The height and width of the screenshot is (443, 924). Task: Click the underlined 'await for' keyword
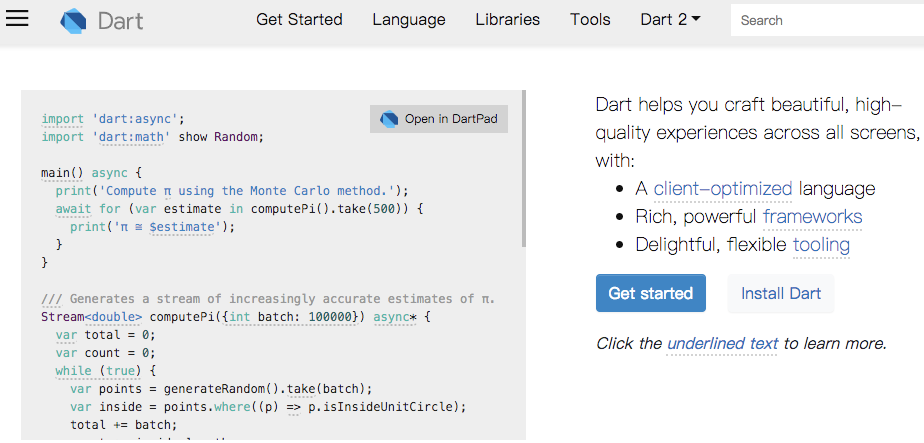click(x=88, y=209)
